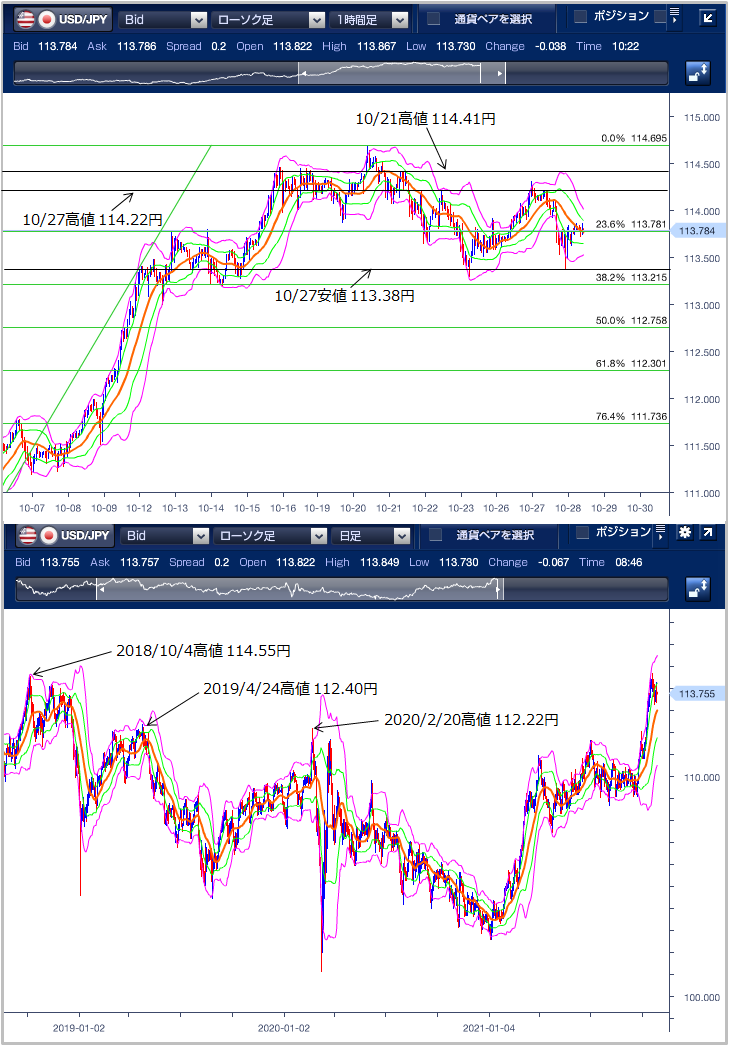The image size is (729, 1046).
Task: Click '2018/10/4高値 114.55円' annotation
Action: point(203,650)
